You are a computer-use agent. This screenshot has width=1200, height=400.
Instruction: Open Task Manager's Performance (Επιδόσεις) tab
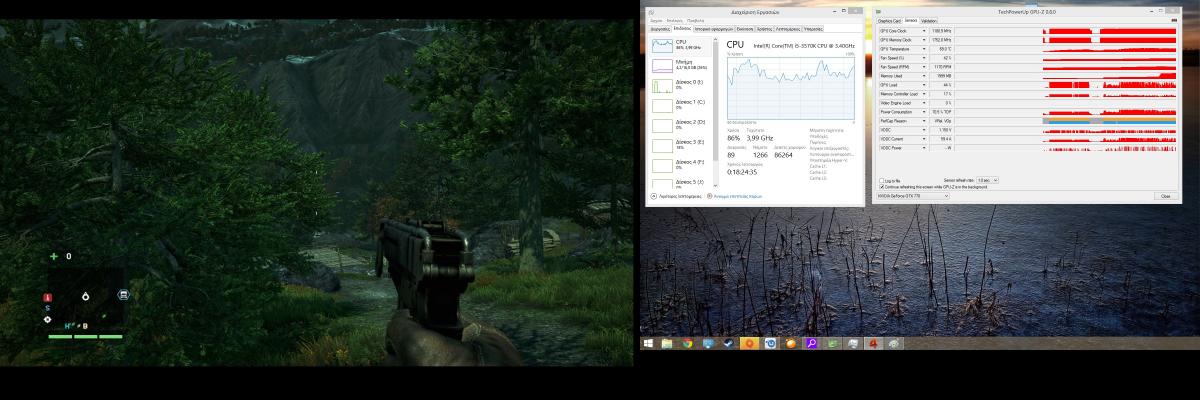coord(682,28)
